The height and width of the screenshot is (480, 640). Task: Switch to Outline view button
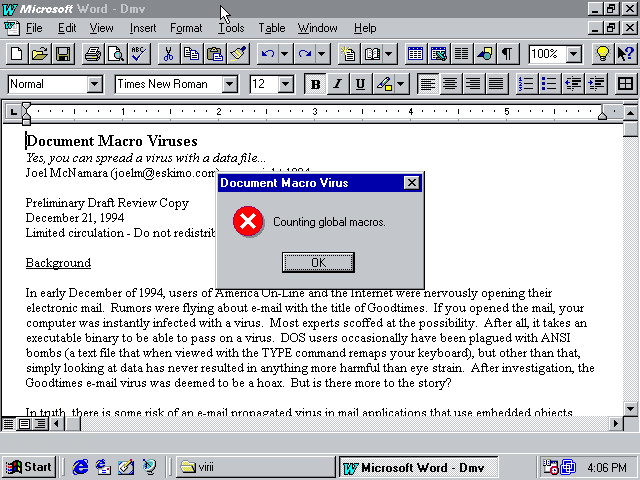pyautogui.click(x=40, y=424)
